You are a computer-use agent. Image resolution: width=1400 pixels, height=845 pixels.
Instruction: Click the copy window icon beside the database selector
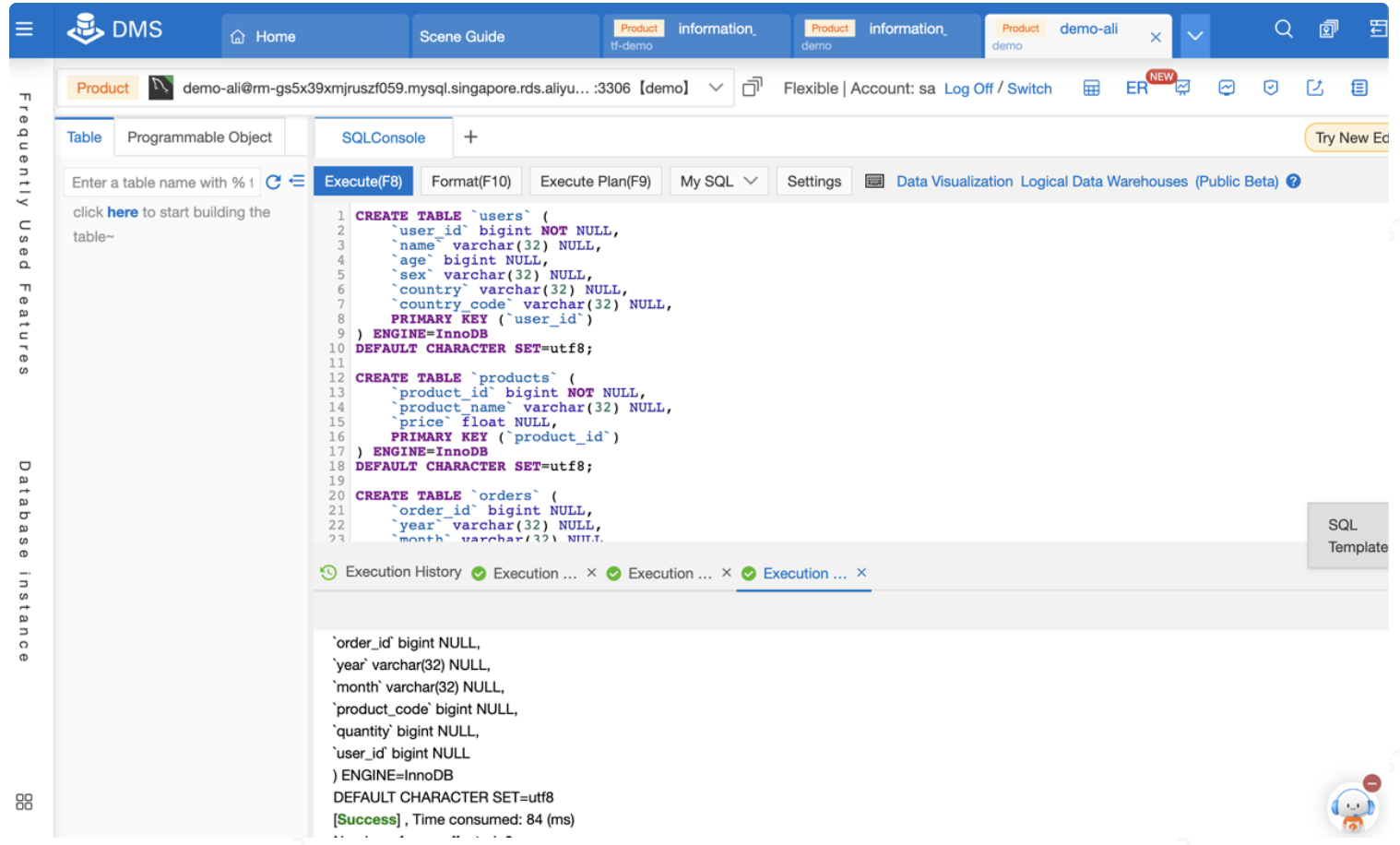click(x=753, y=88)
